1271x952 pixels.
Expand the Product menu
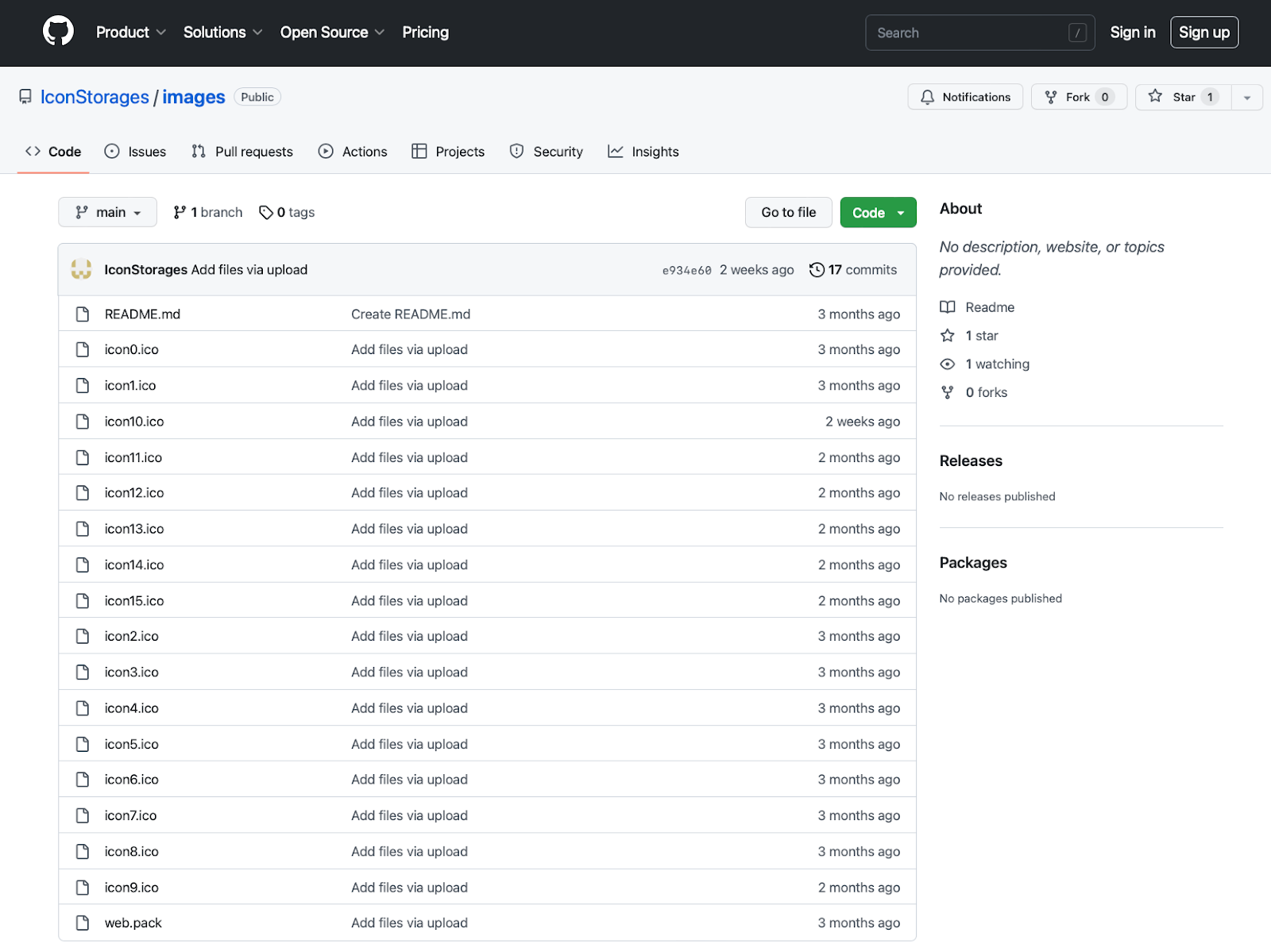(x=131, y=33)
